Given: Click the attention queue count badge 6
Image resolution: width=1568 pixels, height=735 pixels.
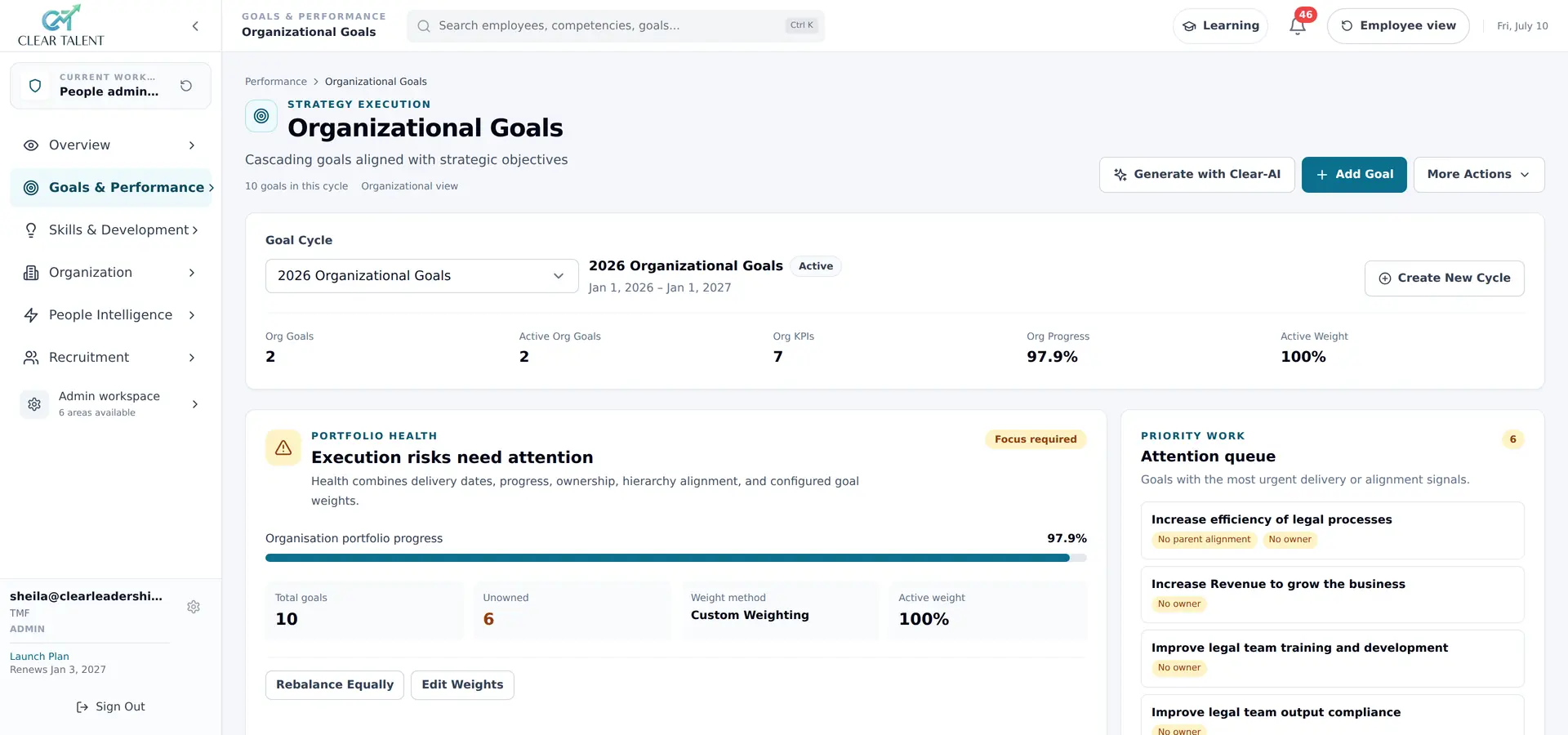Looking at the screenshot, I should click(x=1512, y=439).
